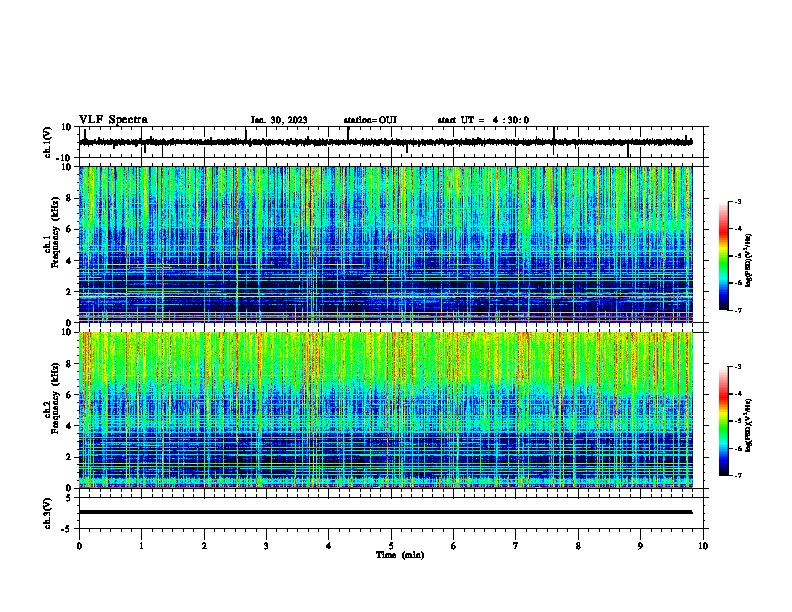Click the flat ch.3 voltage trace
Screen dimensions: 792x612
[x=385, y=512]
